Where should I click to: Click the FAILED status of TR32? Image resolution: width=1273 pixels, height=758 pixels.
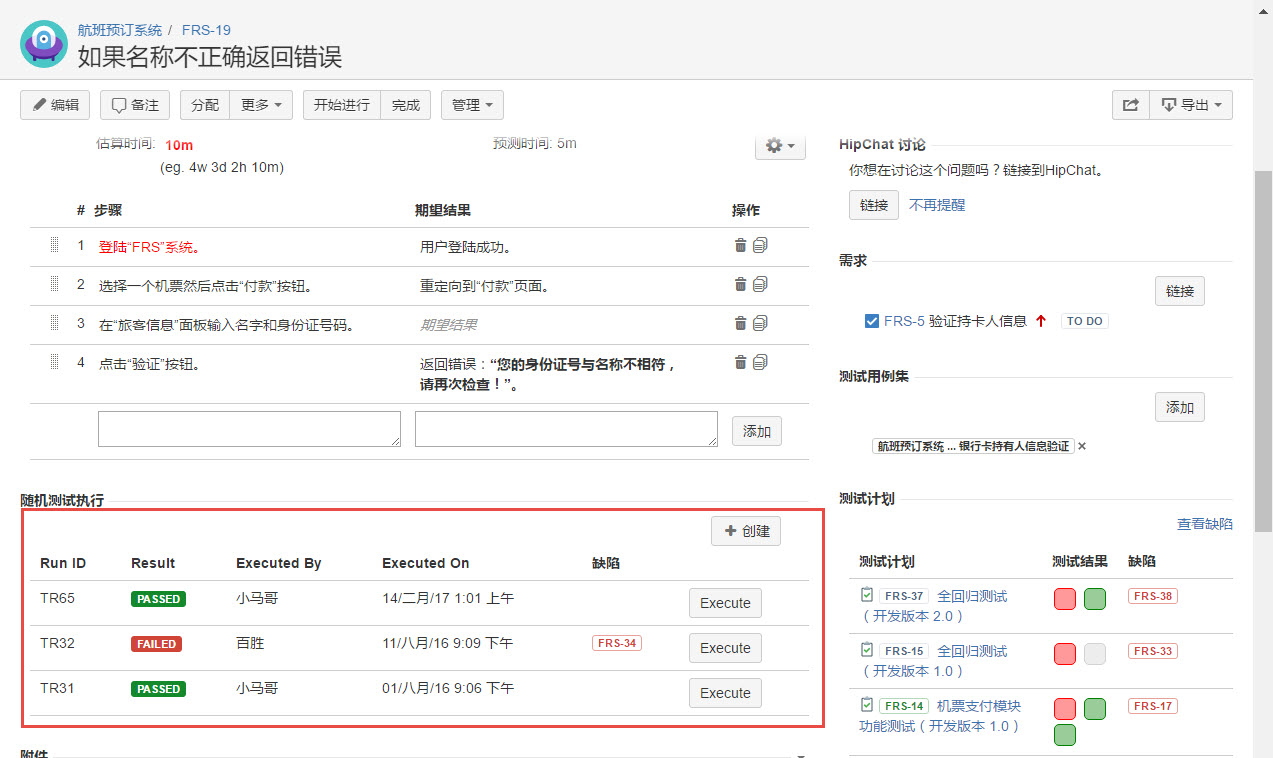click(x=156, y=644)
